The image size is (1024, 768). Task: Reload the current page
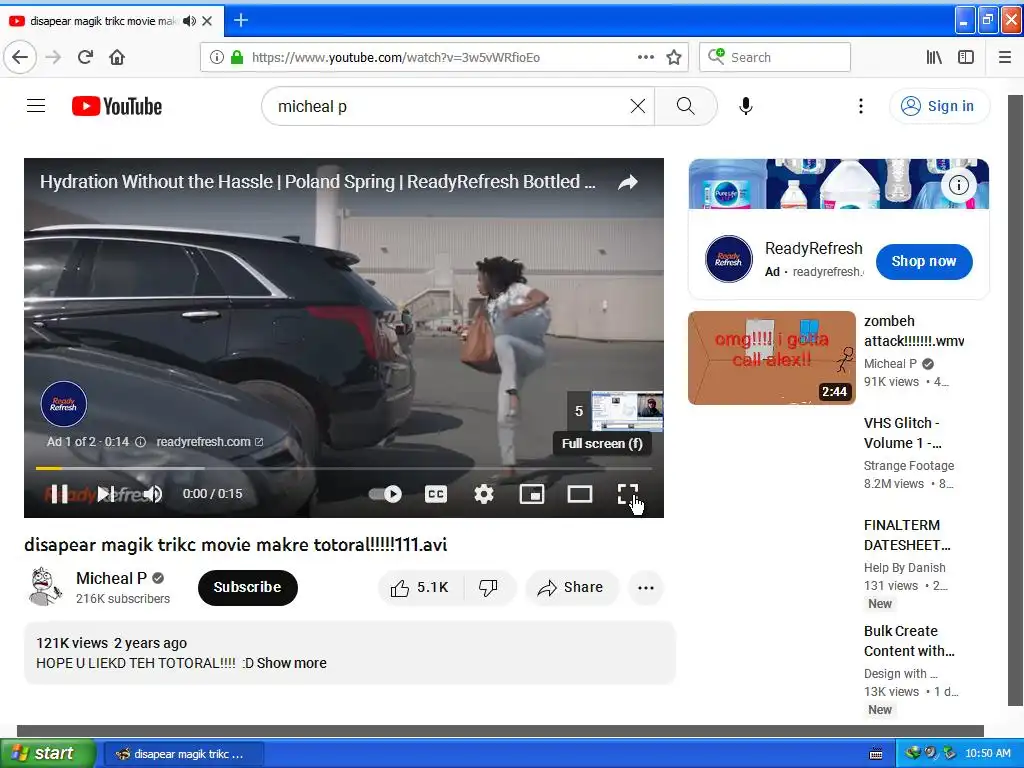click(85, 57)
